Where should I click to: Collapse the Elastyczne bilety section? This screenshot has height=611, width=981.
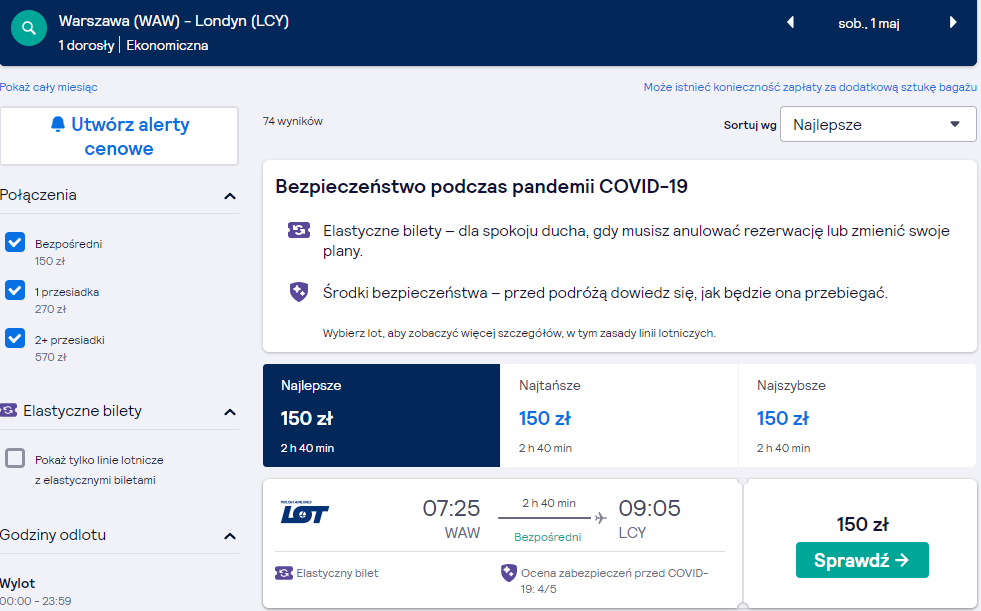point(230,412)
